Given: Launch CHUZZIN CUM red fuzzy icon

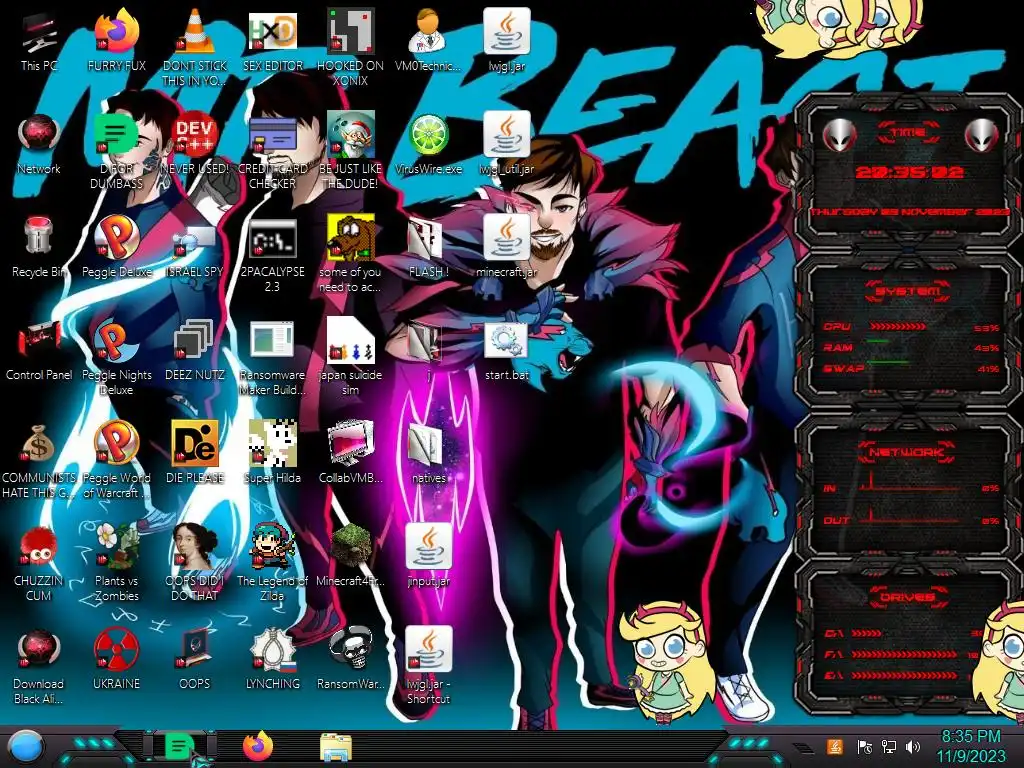Looking at the screenshot, I should click(39, 563).
